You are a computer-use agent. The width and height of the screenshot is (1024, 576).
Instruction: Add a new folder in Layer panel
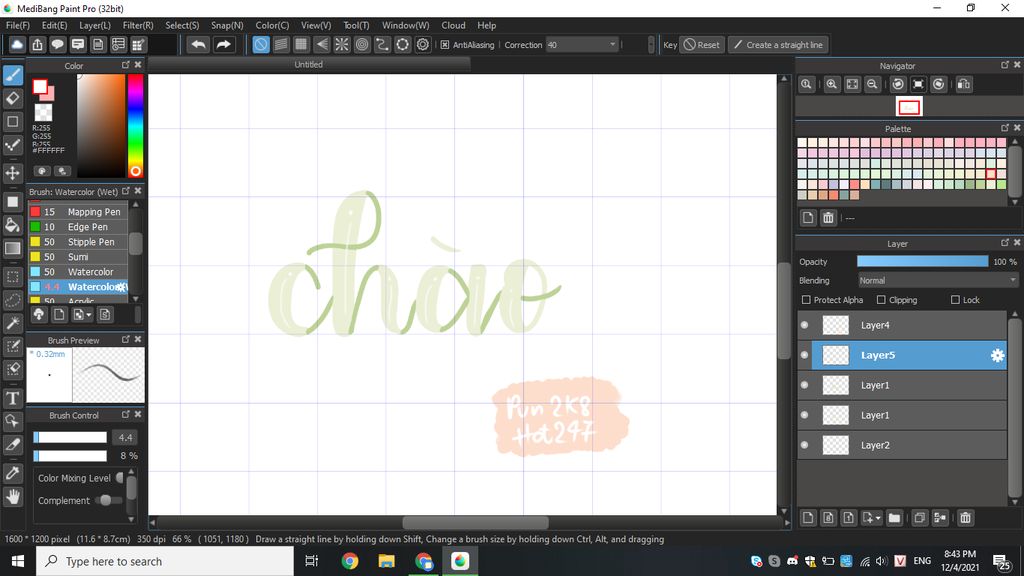click(894, 518)
